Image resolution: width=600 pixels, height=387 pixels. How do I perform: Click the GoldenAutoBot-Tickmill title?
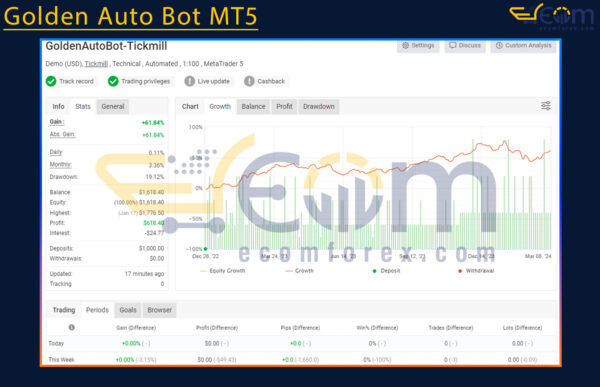click(106, 46)
